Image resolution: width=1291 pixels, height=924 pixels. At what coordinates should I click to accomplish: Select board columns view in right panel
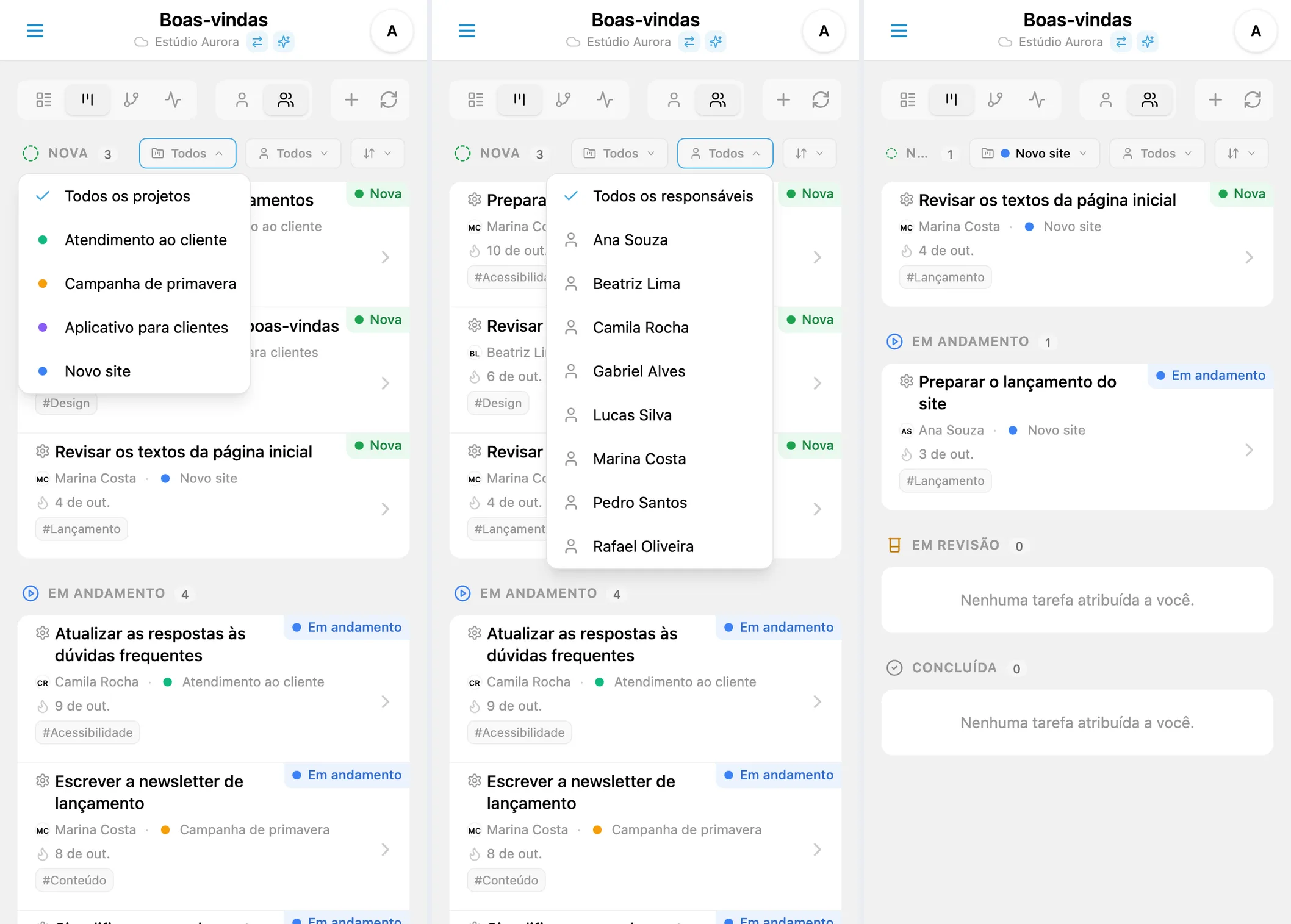coord(951,99)
